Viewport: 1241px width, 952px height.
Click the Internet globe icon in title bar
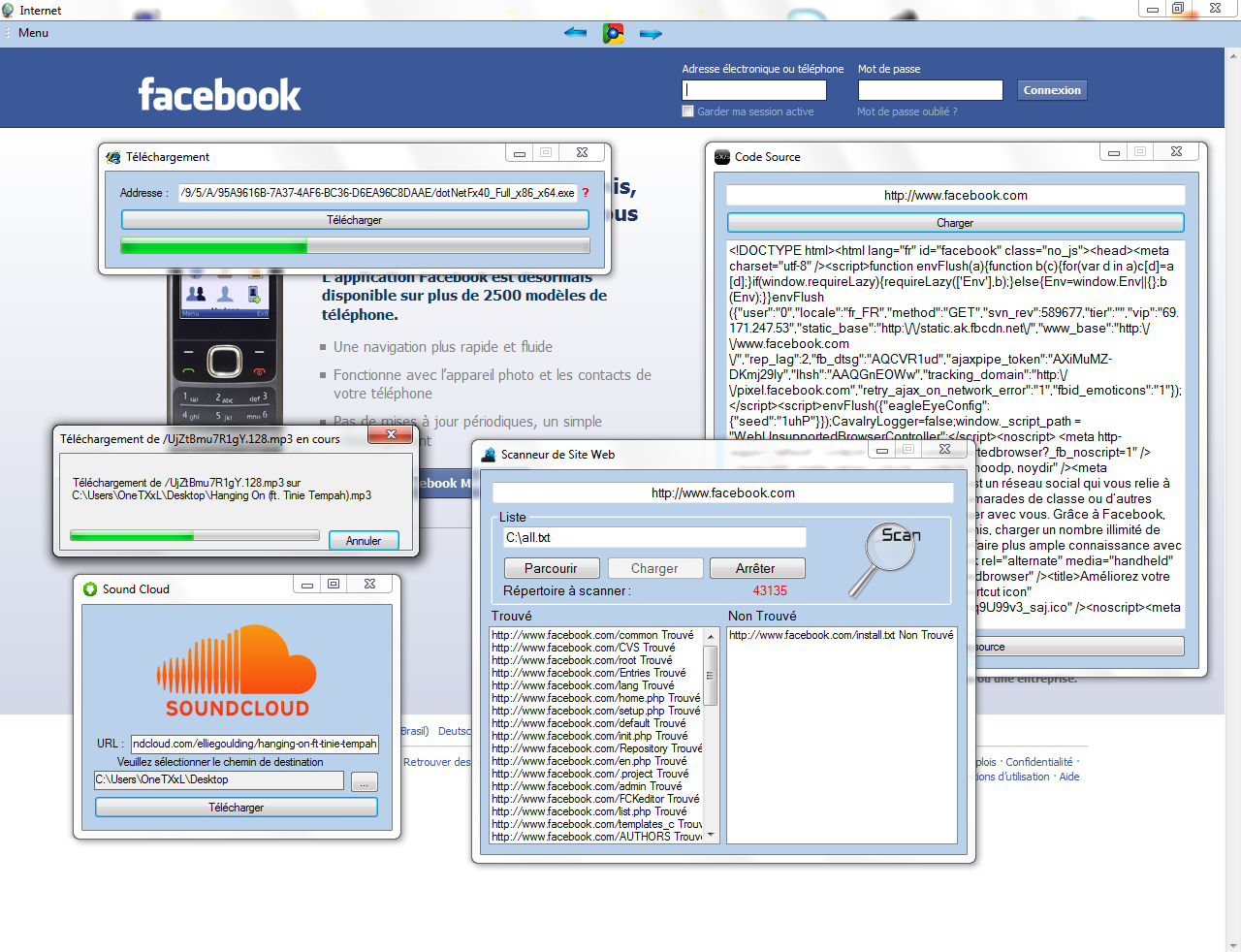point(9,10)
